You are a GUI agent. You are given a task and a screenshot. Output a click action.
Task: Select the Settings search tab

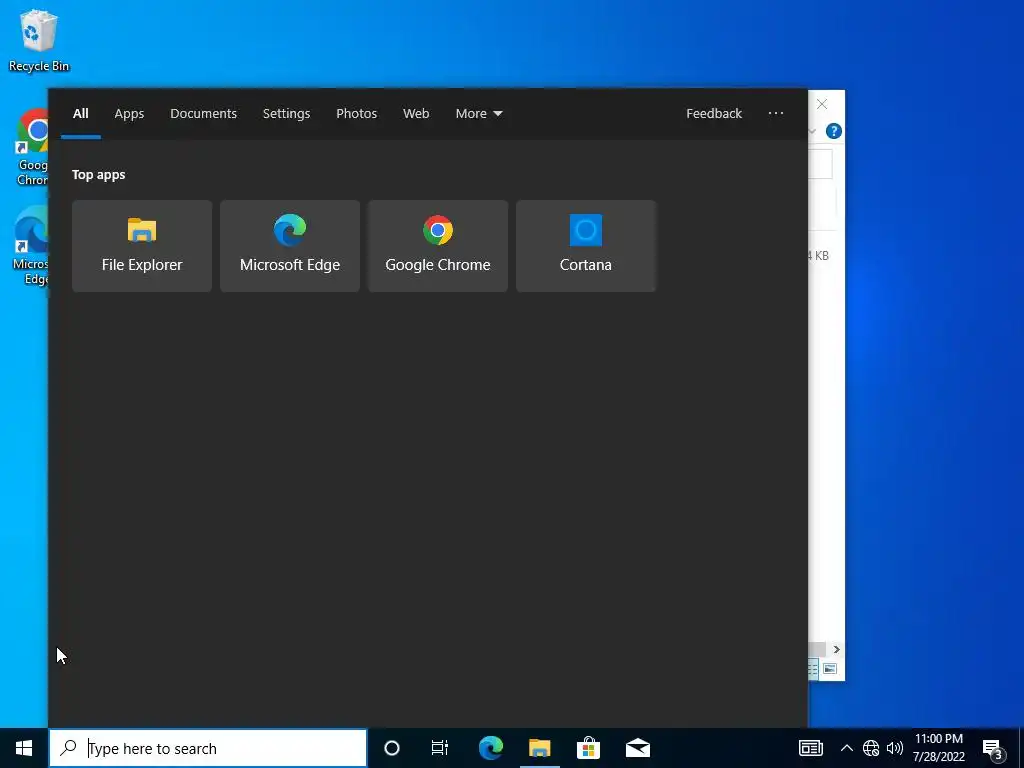click(x=286, y=114)
